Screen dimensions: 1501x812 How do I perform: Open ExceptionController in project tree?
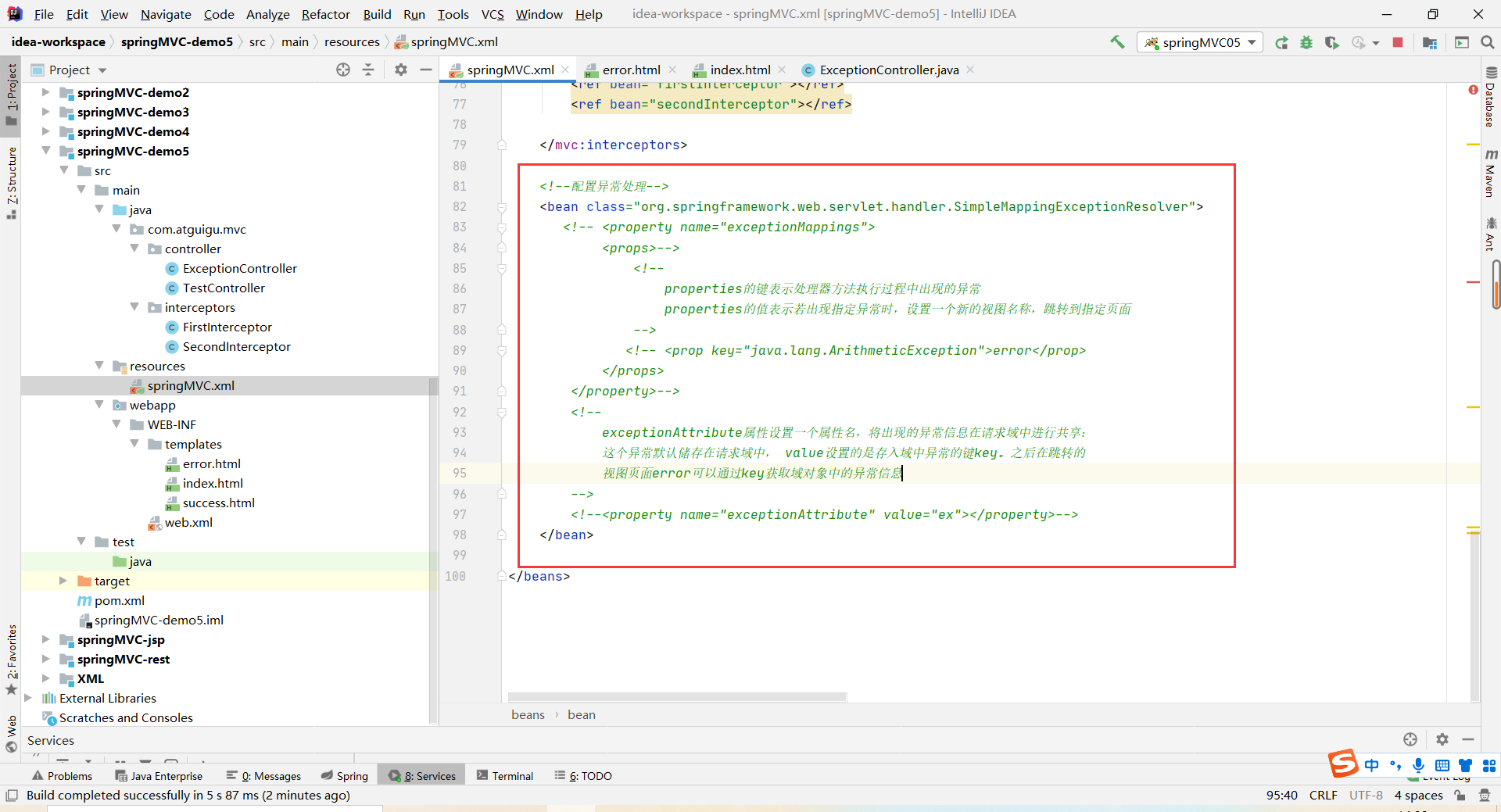[x=239, y=268]
